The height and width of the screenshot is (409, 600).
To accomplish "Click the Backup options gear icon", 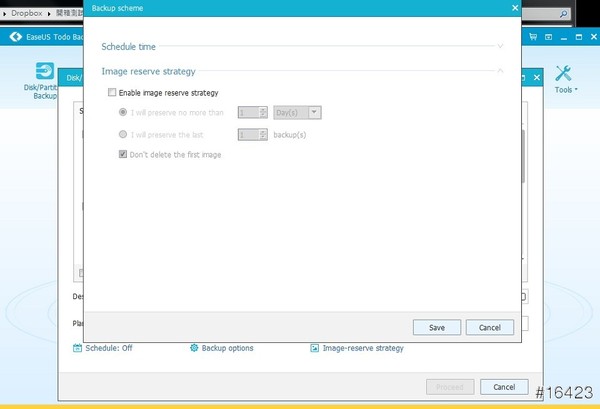I will coord(194,348).
